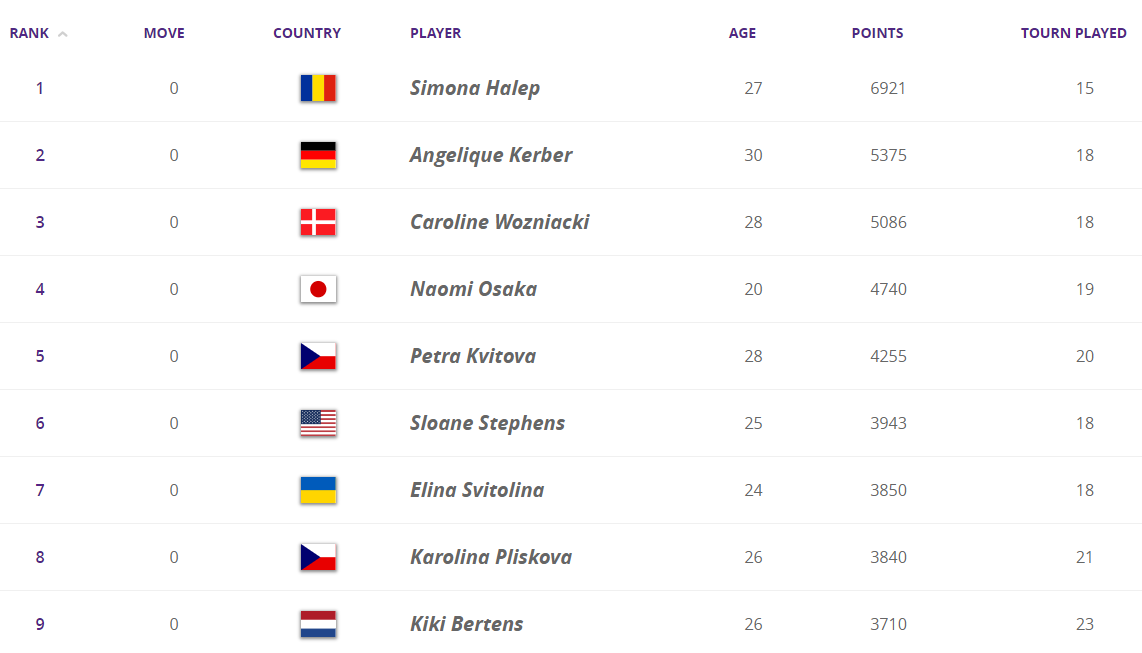This screenshot has height=653, width=1142.
Task: Open Caroline Wozniacki's player profile
Action: coord(499,222)
